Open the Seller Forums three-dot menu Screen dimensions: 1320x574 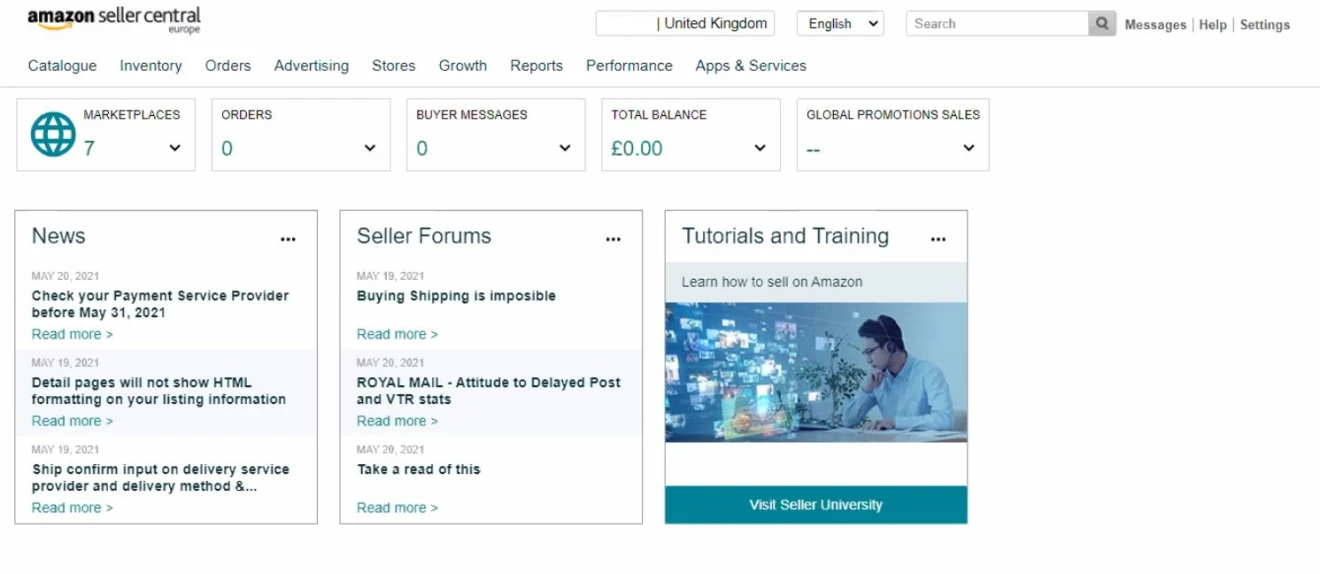point(613,239)
